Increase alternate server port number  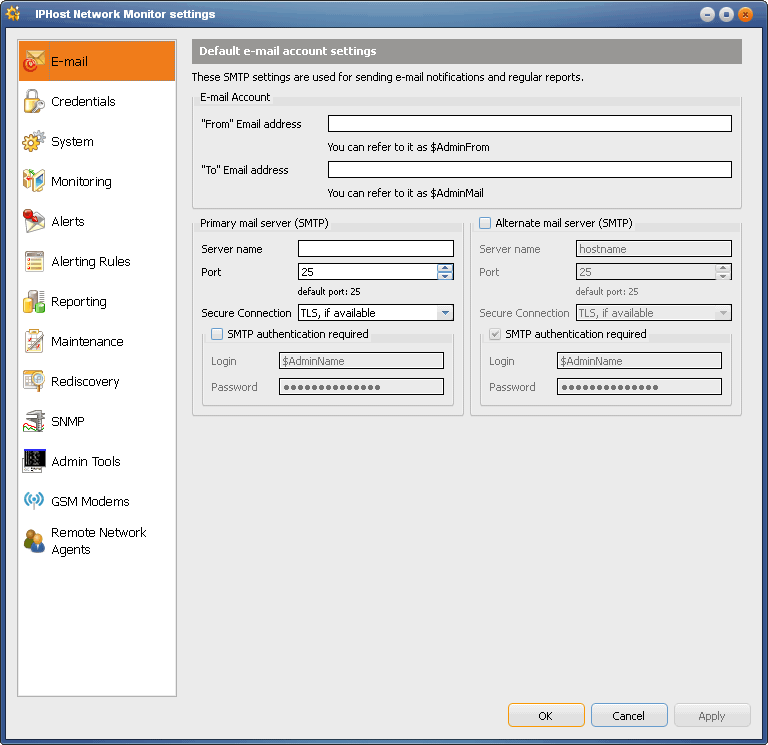[723, 268]
